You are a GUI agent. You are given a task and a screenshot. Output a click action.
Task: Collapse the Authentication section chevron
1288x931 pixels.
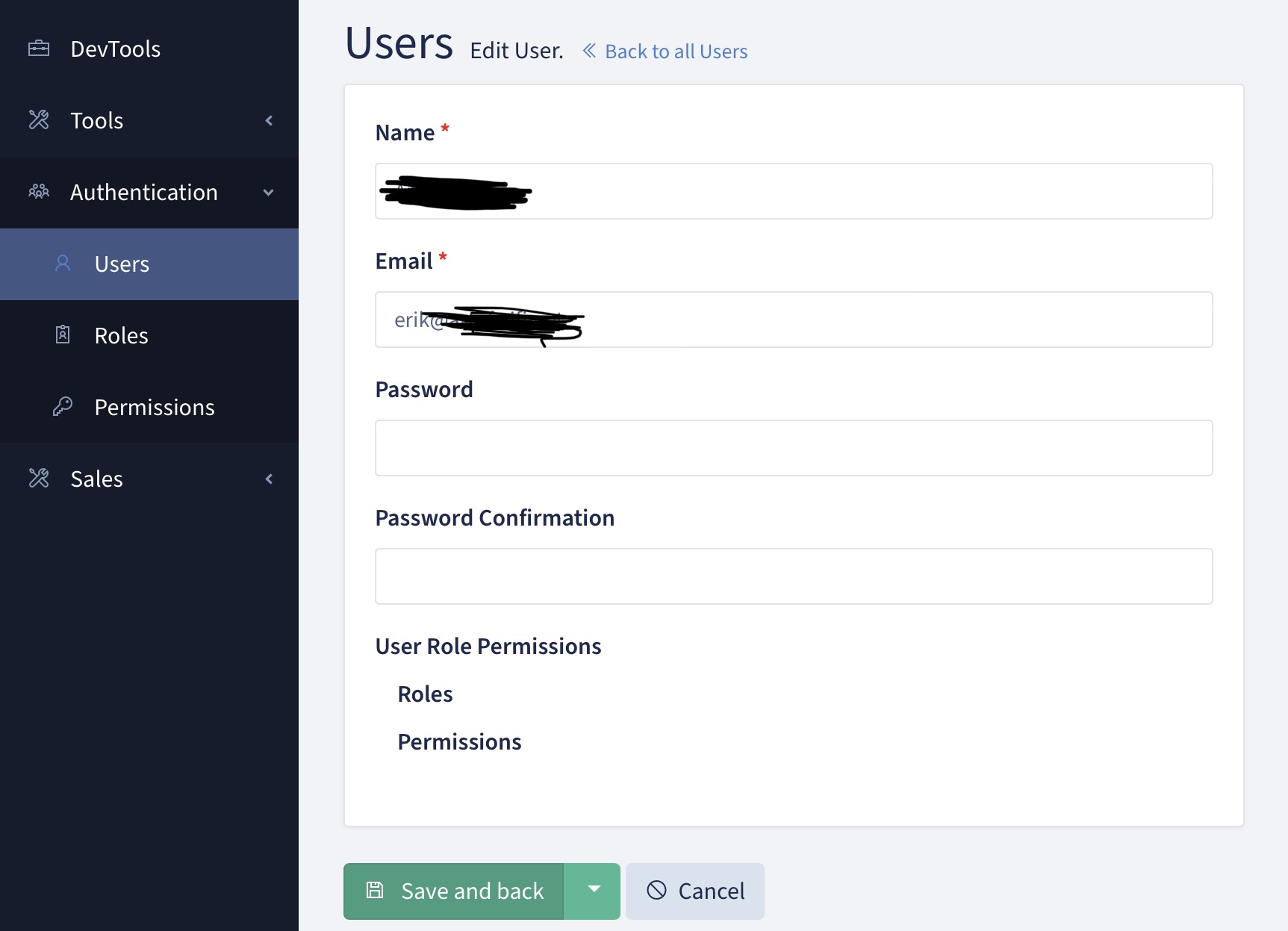(x=268, y=192)
